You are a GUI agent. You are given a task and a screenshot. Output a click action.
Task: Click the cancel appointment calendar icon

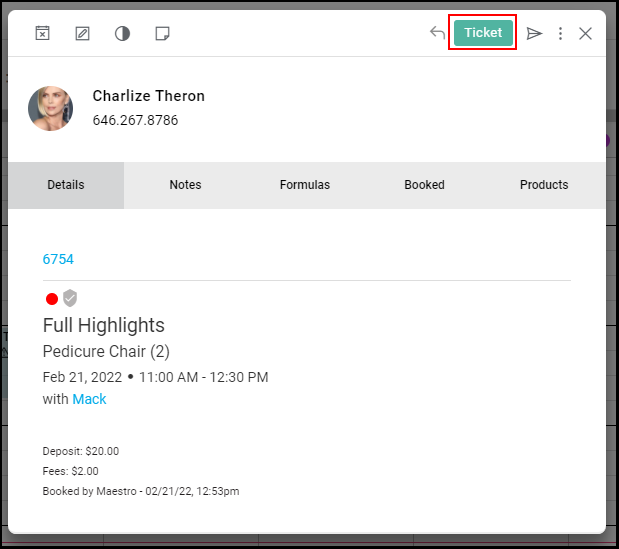pos(42,33)
